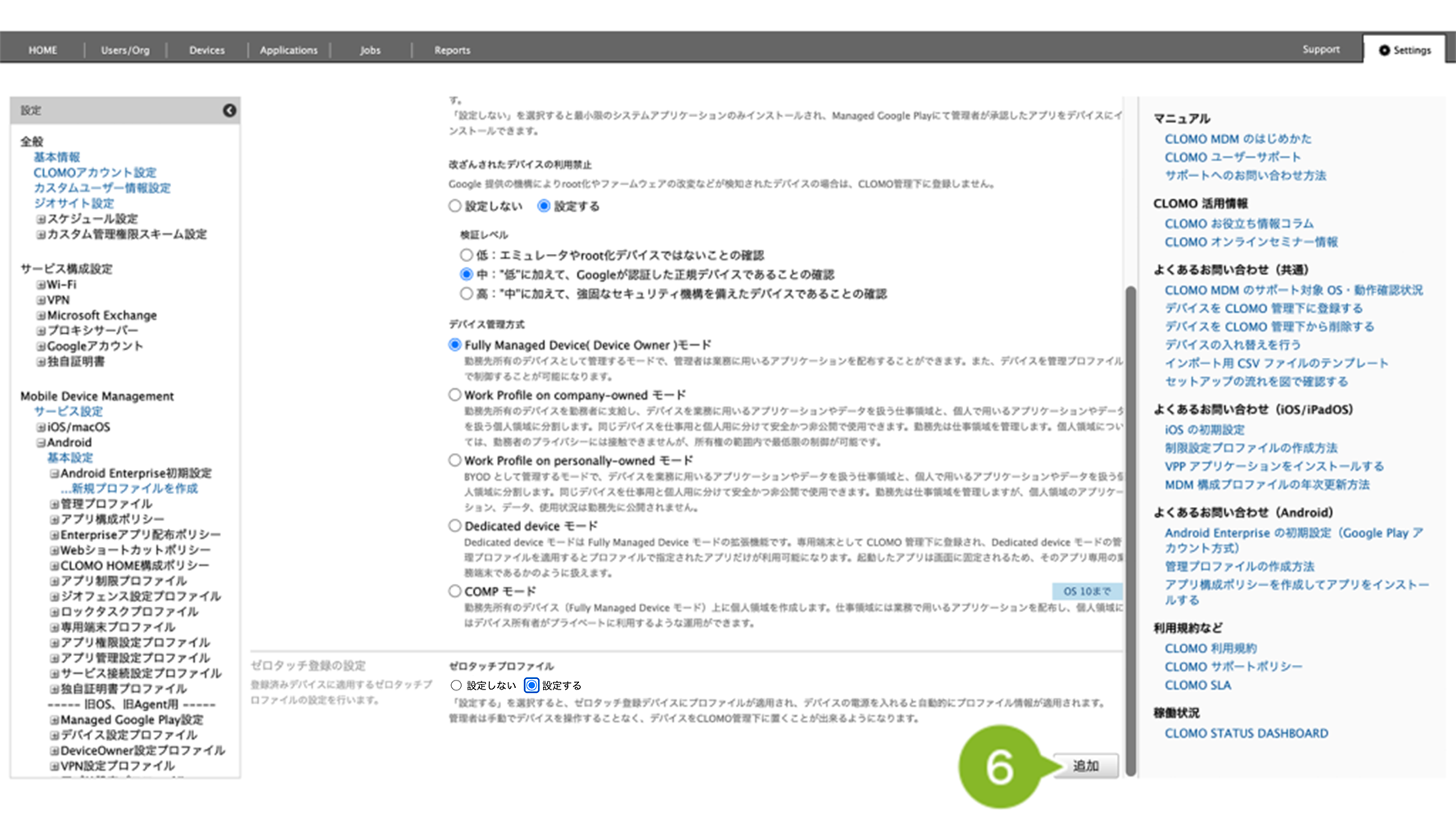Click the 追加 button
The image size is (1456, 819).
pos(1086,766)
